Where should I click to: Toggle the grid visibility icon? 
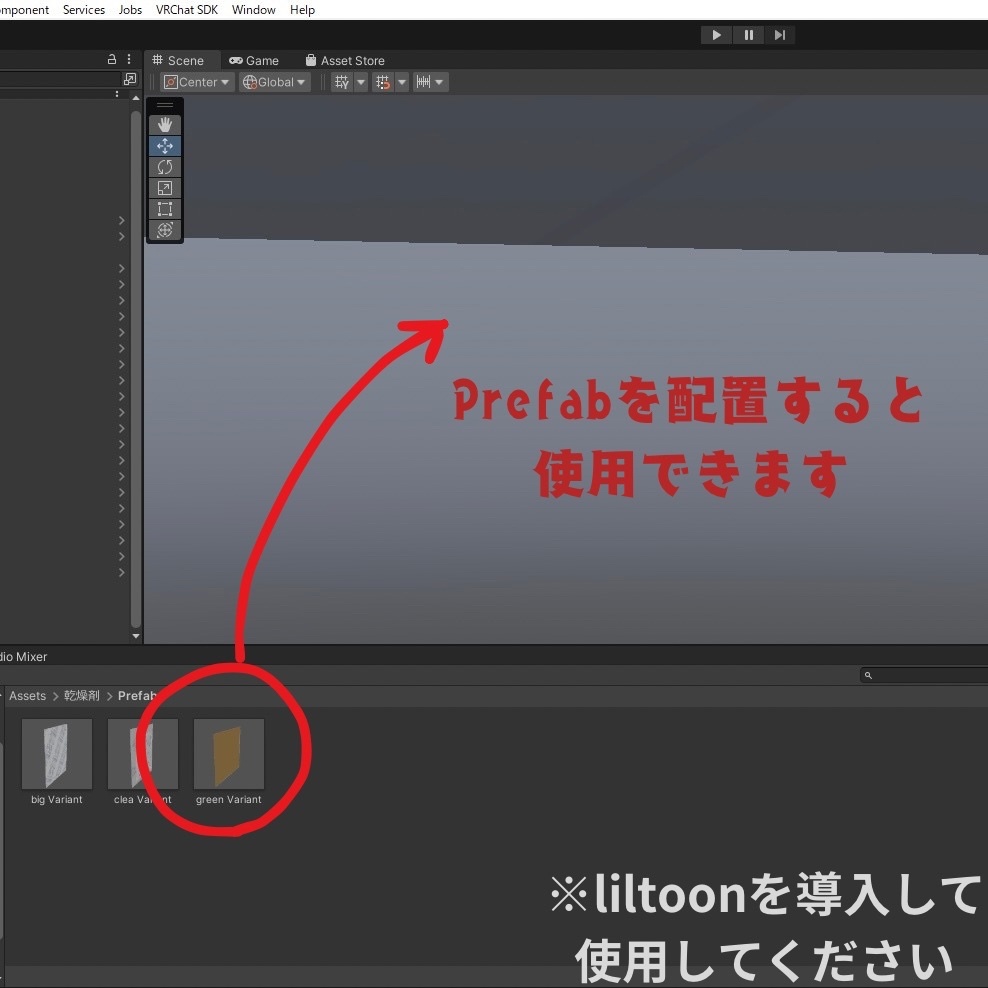pos(342,82)
